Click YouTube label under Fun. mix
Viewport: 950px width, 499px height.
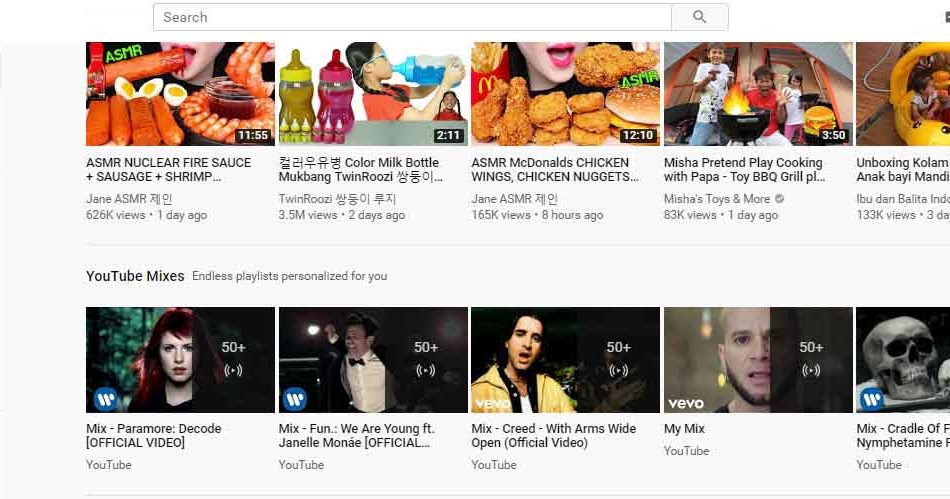coord(301,465)
